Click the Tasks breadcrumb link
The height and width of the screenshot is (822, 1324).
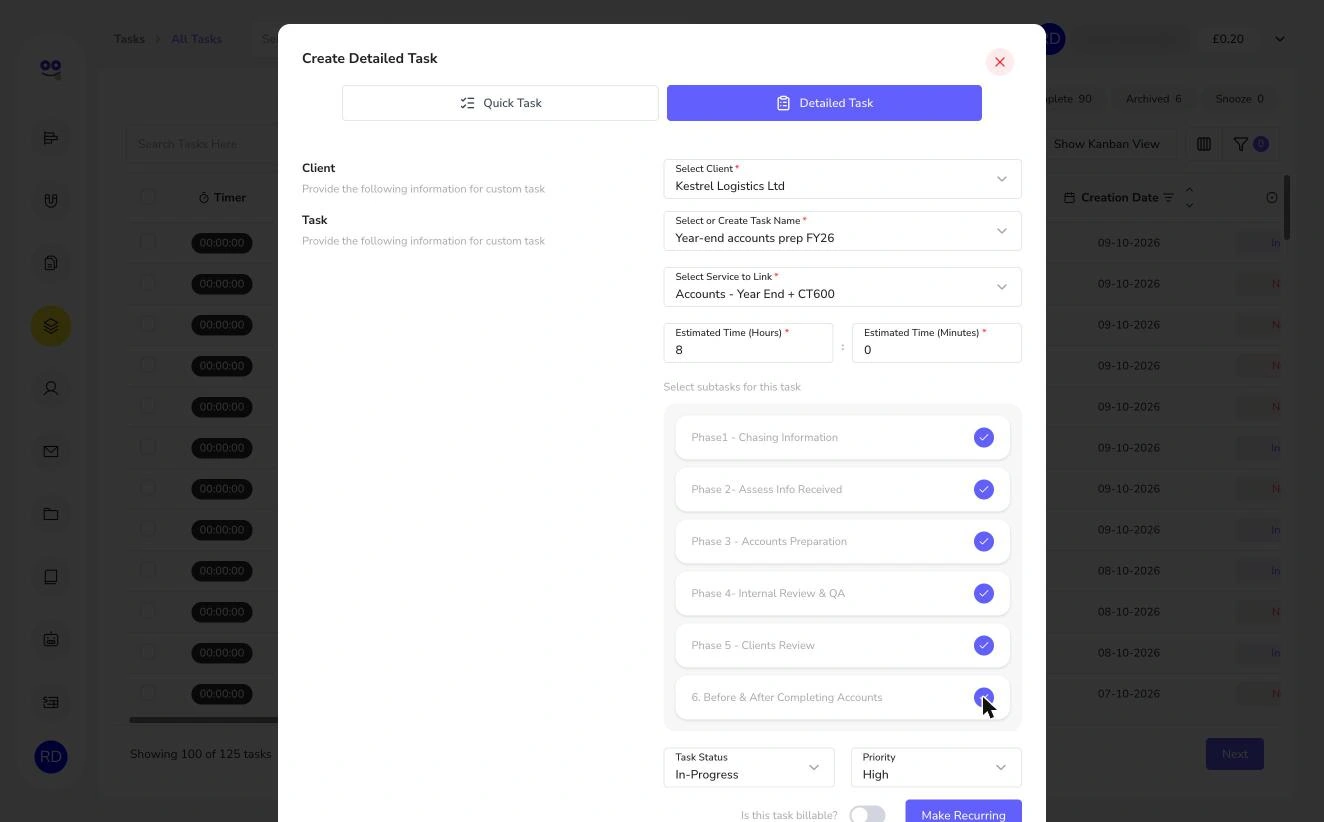click(x=129, y=39)
